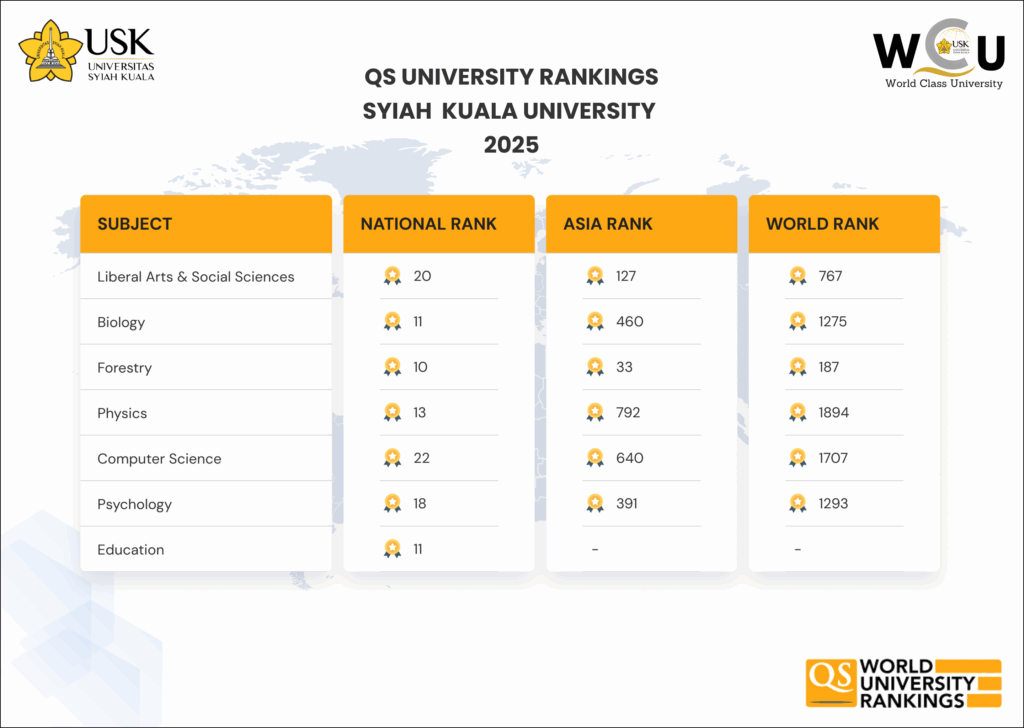Select national rank value 18

click(x=420, y=503)
